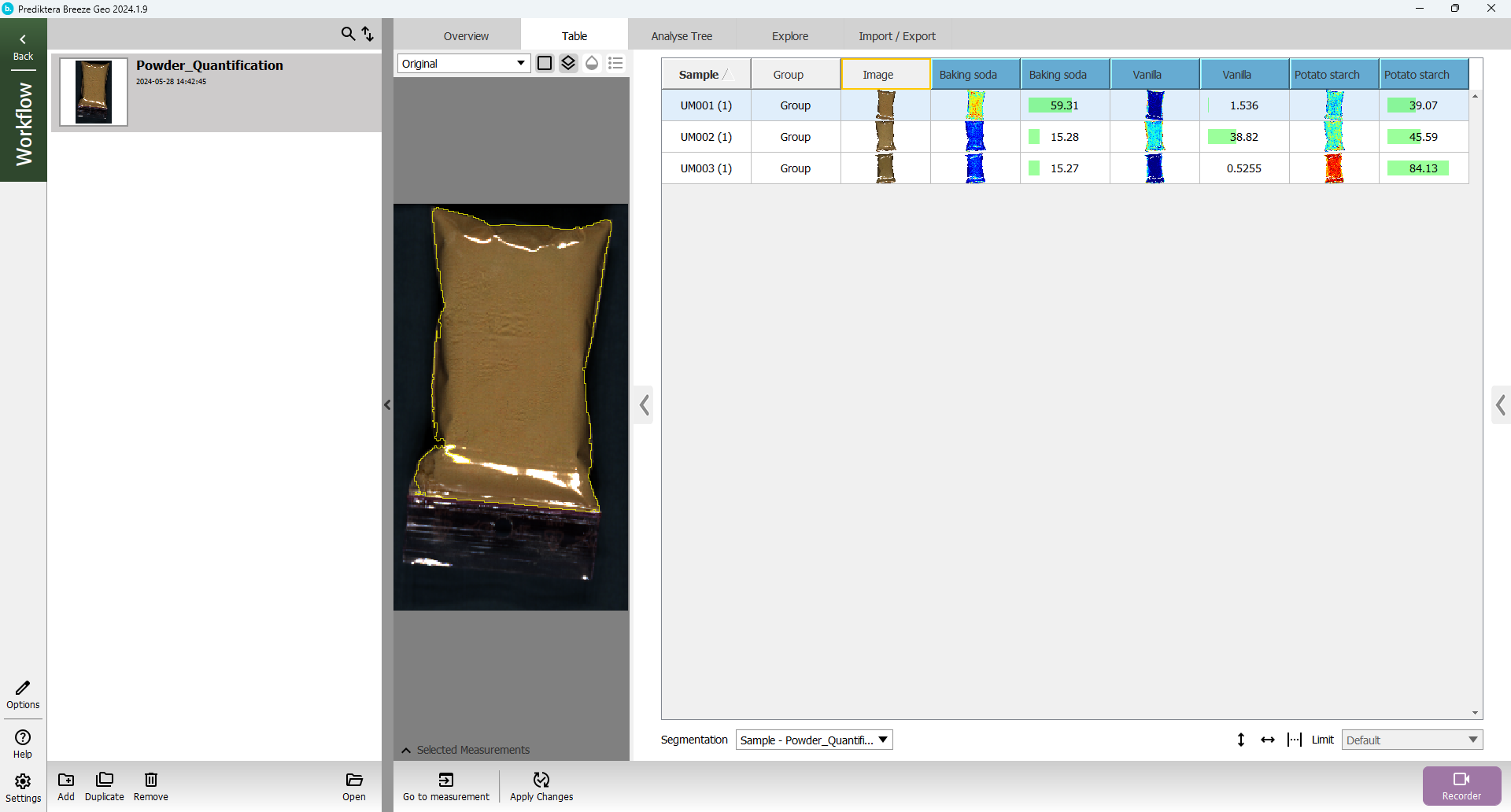This screenshot has height=812, width=1511.
Task: Click the sort order arrows icon
Action: pyautogui.click(x=368, y=34)
